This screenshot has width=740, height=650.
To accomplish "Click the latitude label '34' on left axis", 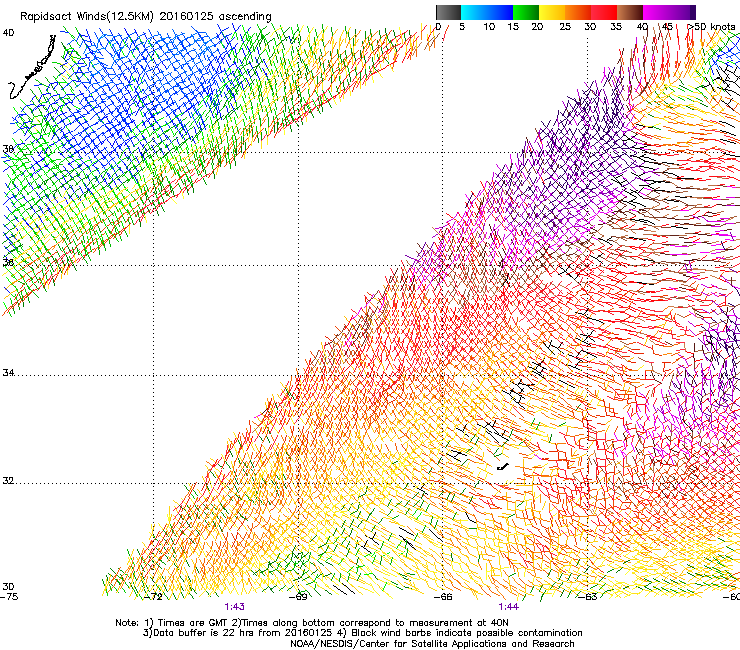I will 8,373.
